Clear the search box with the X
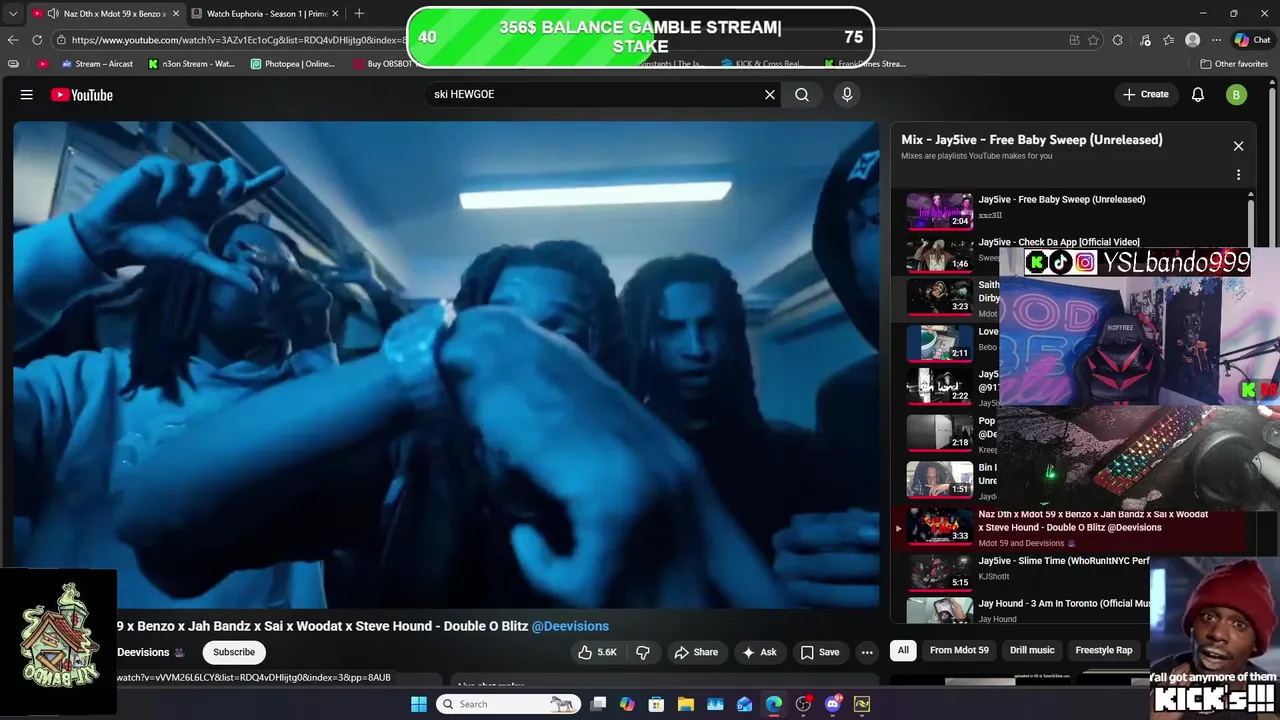Screen dimensions: 1280x720 (x=770, y=95)
